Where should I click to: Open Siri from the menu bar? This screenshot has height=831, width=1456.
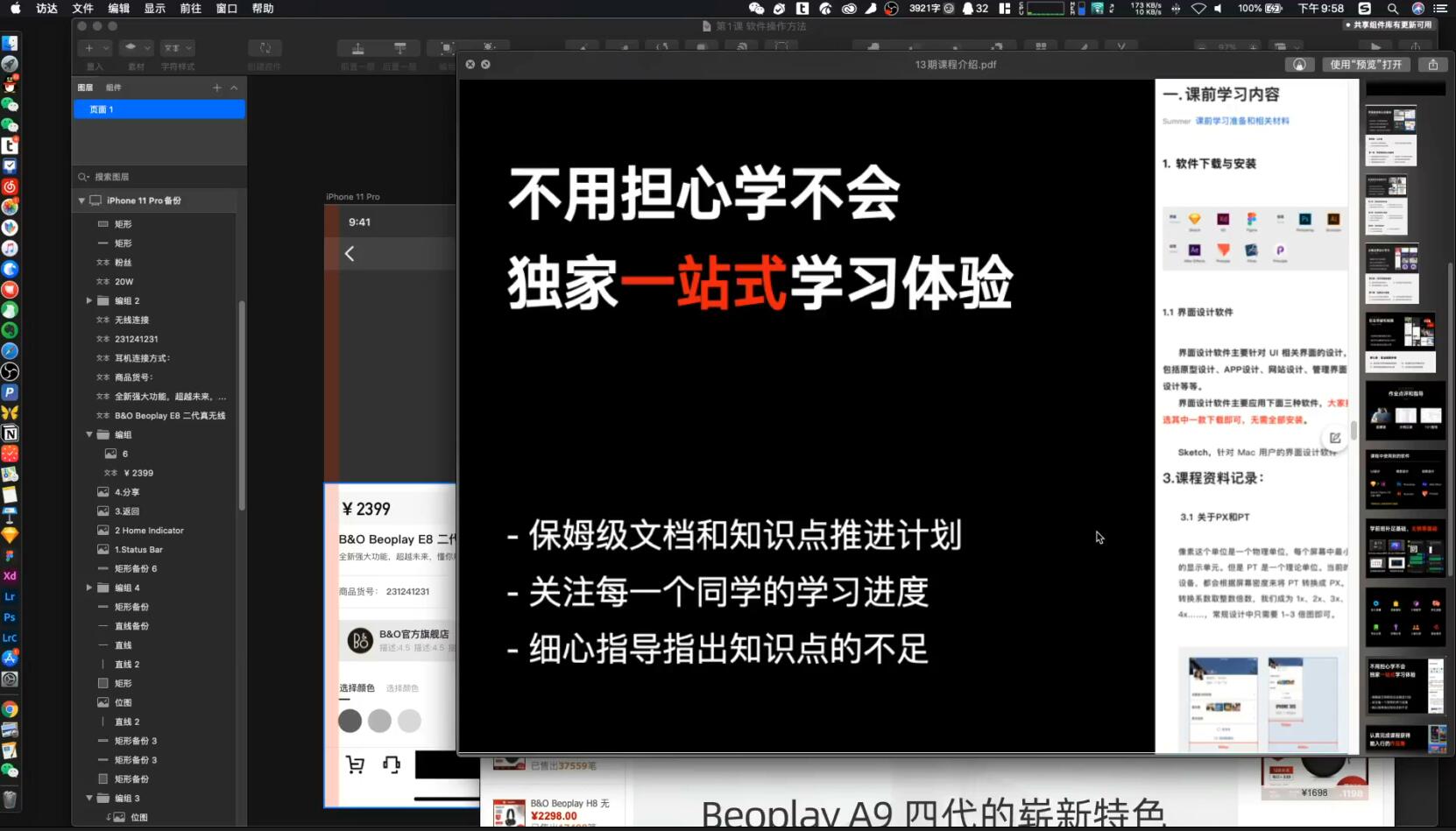point(1417,8)
